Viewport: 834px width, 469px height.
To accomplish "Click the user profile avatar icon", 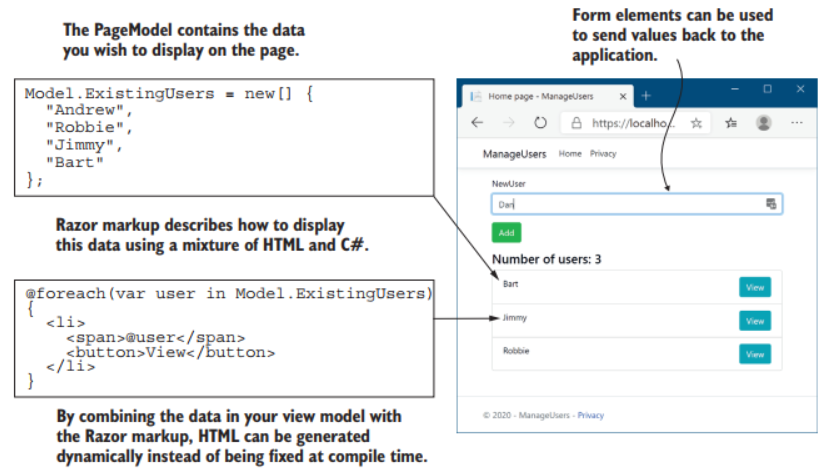I will pyautogui.click(x=764, y=123).
